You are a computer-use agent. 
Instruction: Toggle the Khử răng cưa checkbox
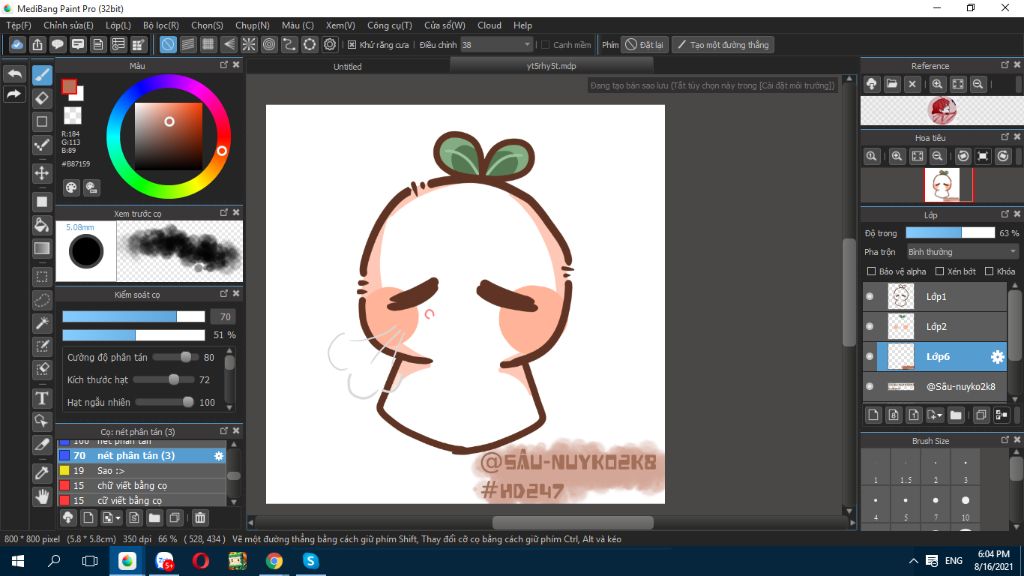352,45
